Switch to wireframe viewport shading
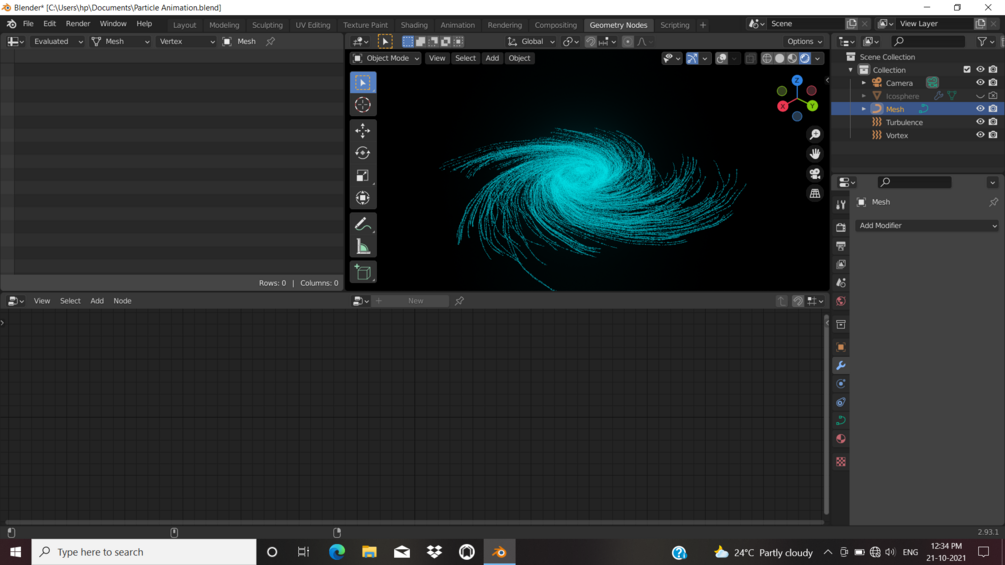The height and width of the screenshot is (565, 1005). [767, 58]
